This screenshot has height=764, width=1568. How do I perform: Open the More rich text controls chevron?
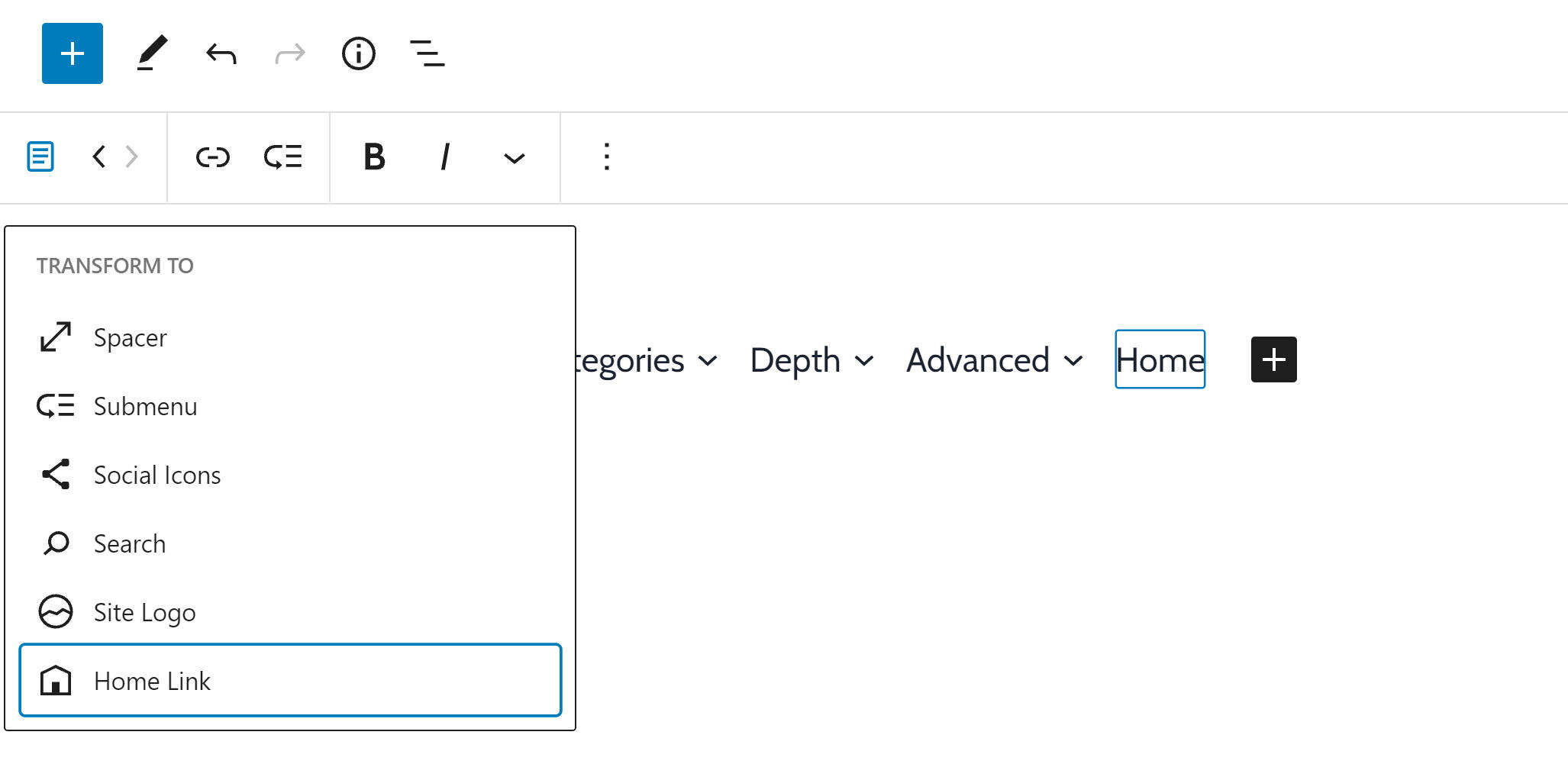click(x=515, y=159)
